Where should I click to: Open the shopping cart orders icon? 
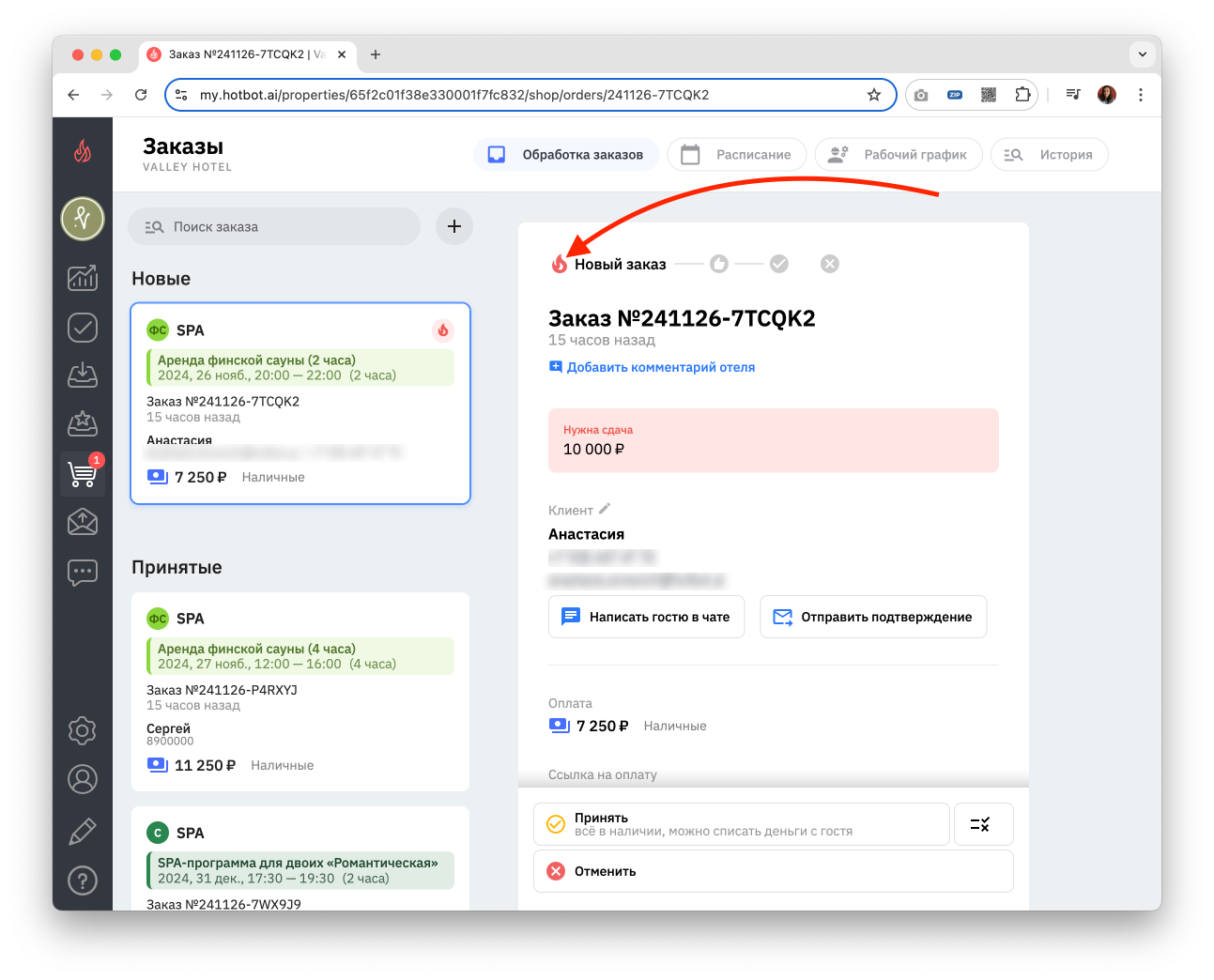83,473
